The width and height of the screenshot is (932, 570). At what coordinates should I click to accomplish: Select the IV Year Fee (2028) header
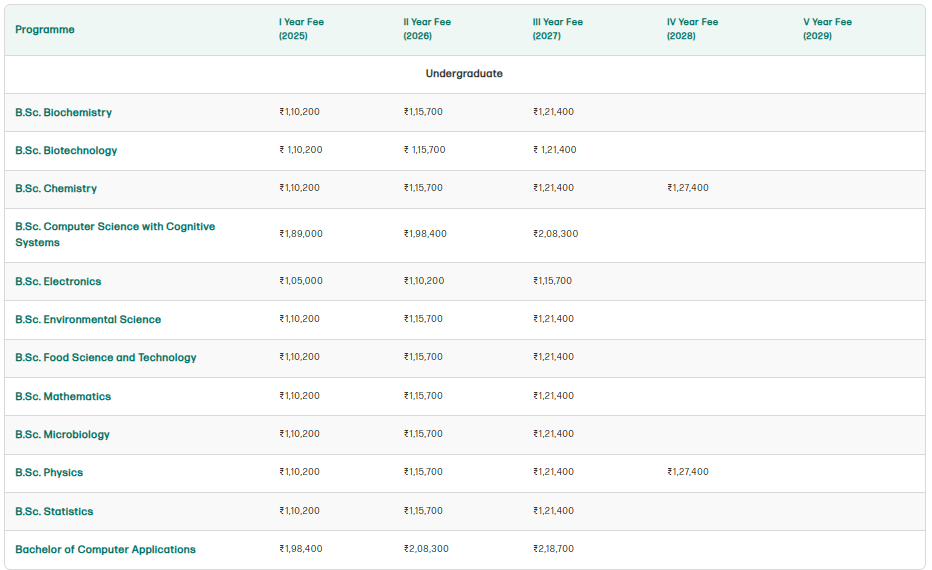click(692, 29)
